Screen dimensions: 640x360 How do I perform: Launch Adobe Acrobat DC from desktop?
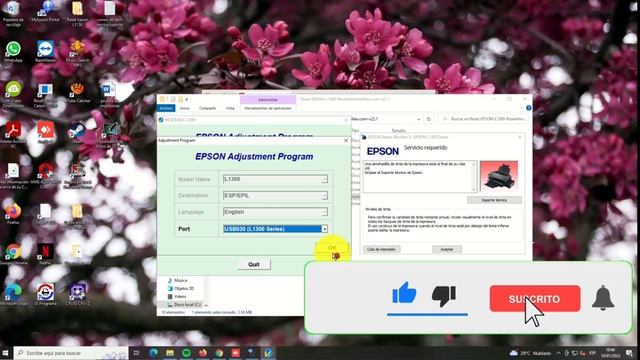click(x=13, y=135)
